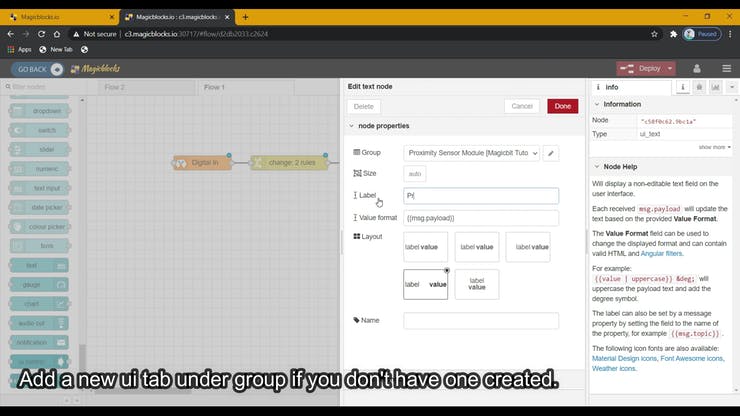Viewport: 740px width, 416px height.
Task: Pick the numeric node in palette
Action: (x=40, y=169)
